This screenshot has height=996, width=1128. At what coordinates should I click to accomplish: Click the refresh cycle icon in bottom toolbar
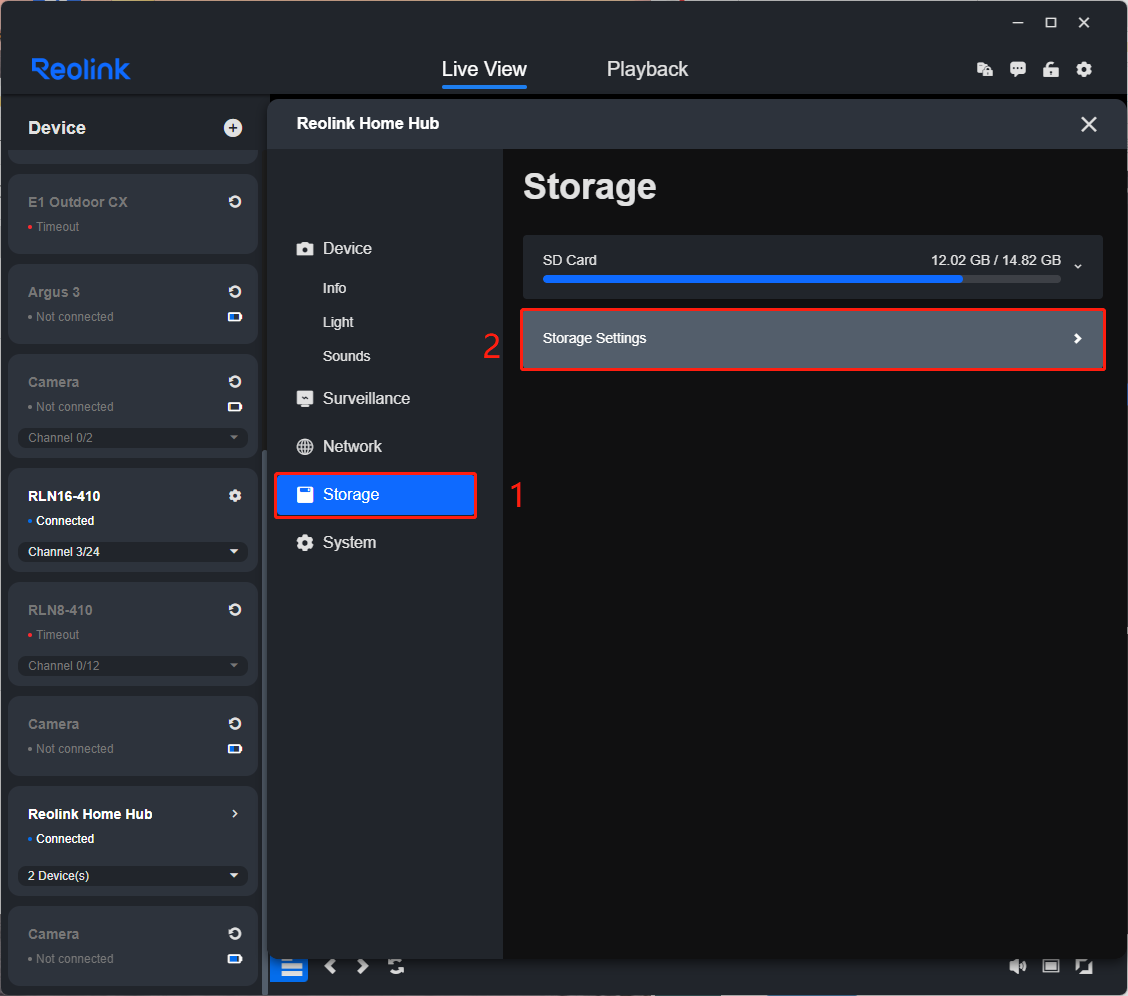click(396, 967)
